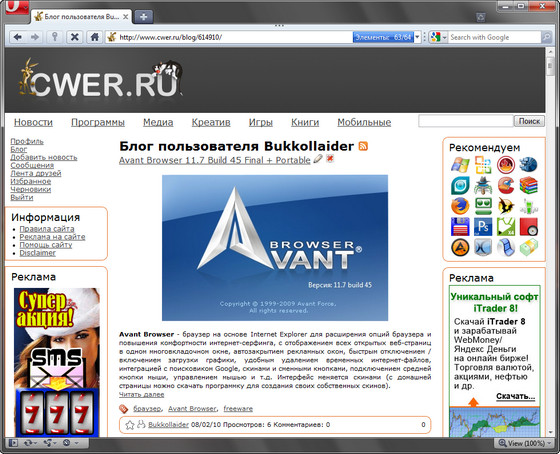Open the money stack recommended icon
Viewport: 560px width, 454px height.
click(528, 247)
